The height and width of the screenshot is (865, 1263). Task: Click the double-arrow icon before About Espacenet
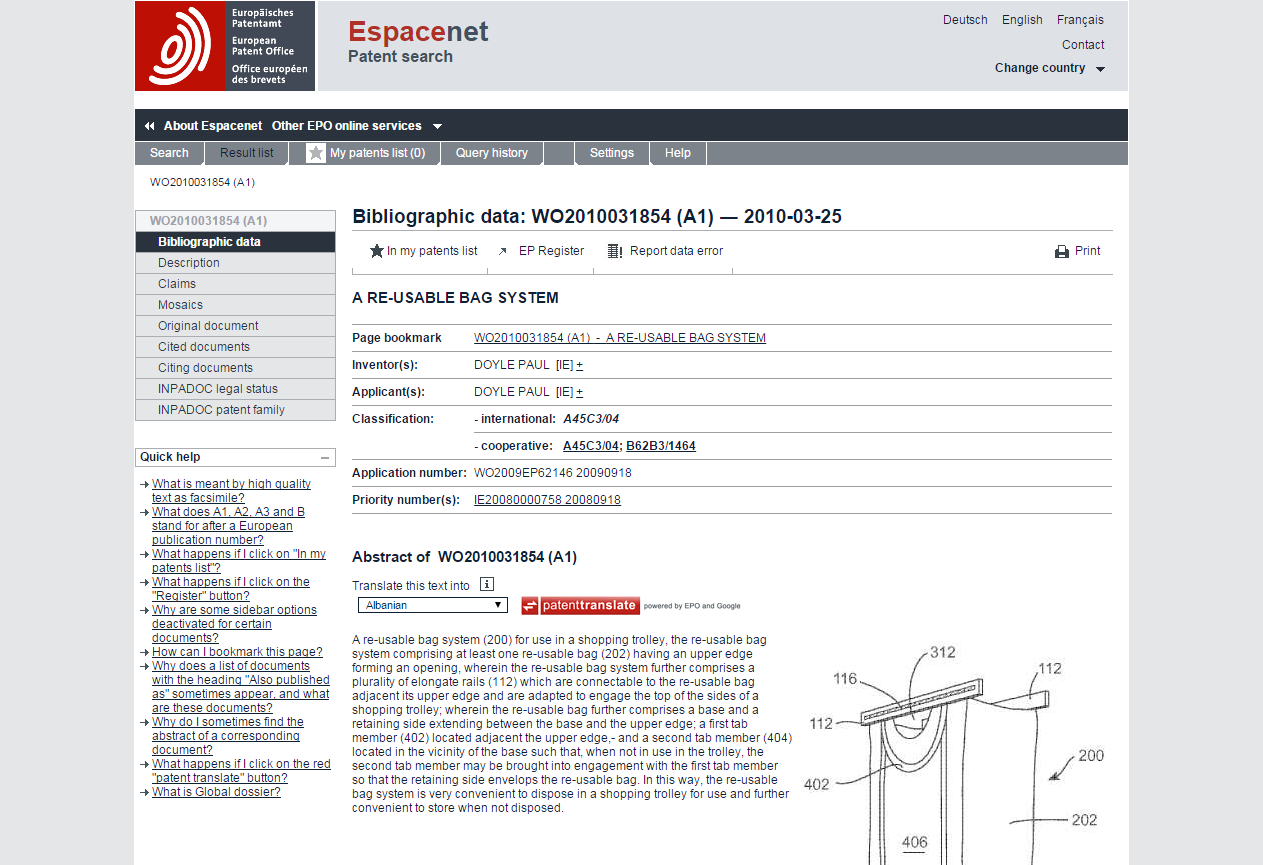(150, 126)
